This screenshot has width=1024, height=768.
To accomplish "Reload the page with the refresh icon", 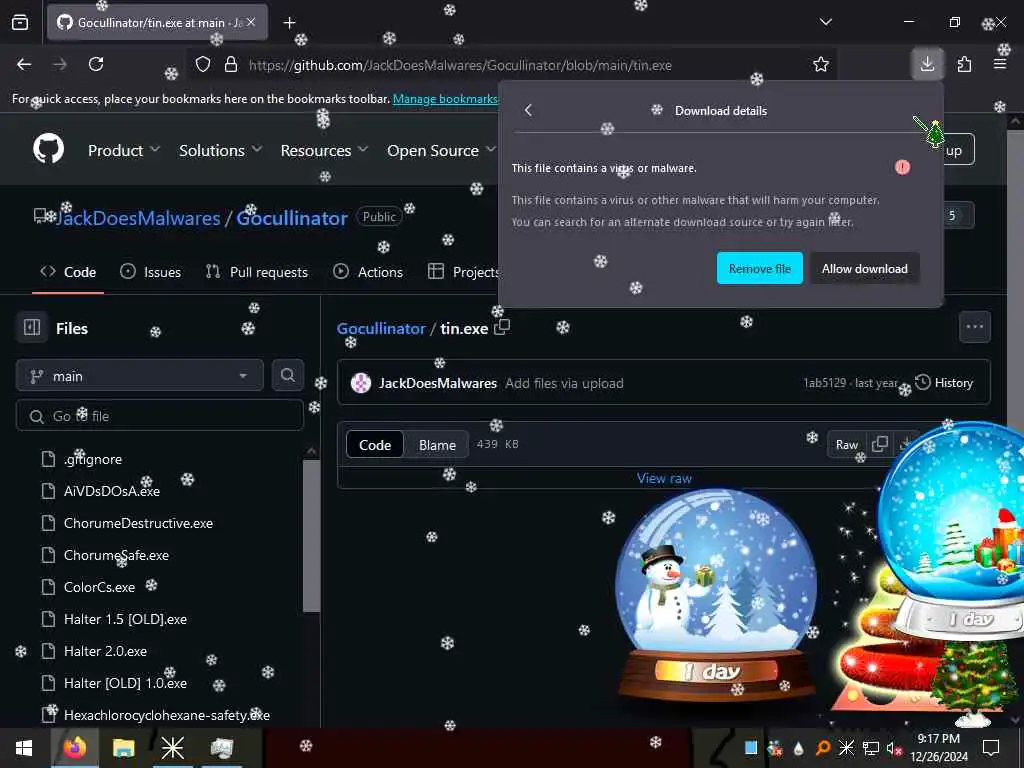I will [96, 64].
